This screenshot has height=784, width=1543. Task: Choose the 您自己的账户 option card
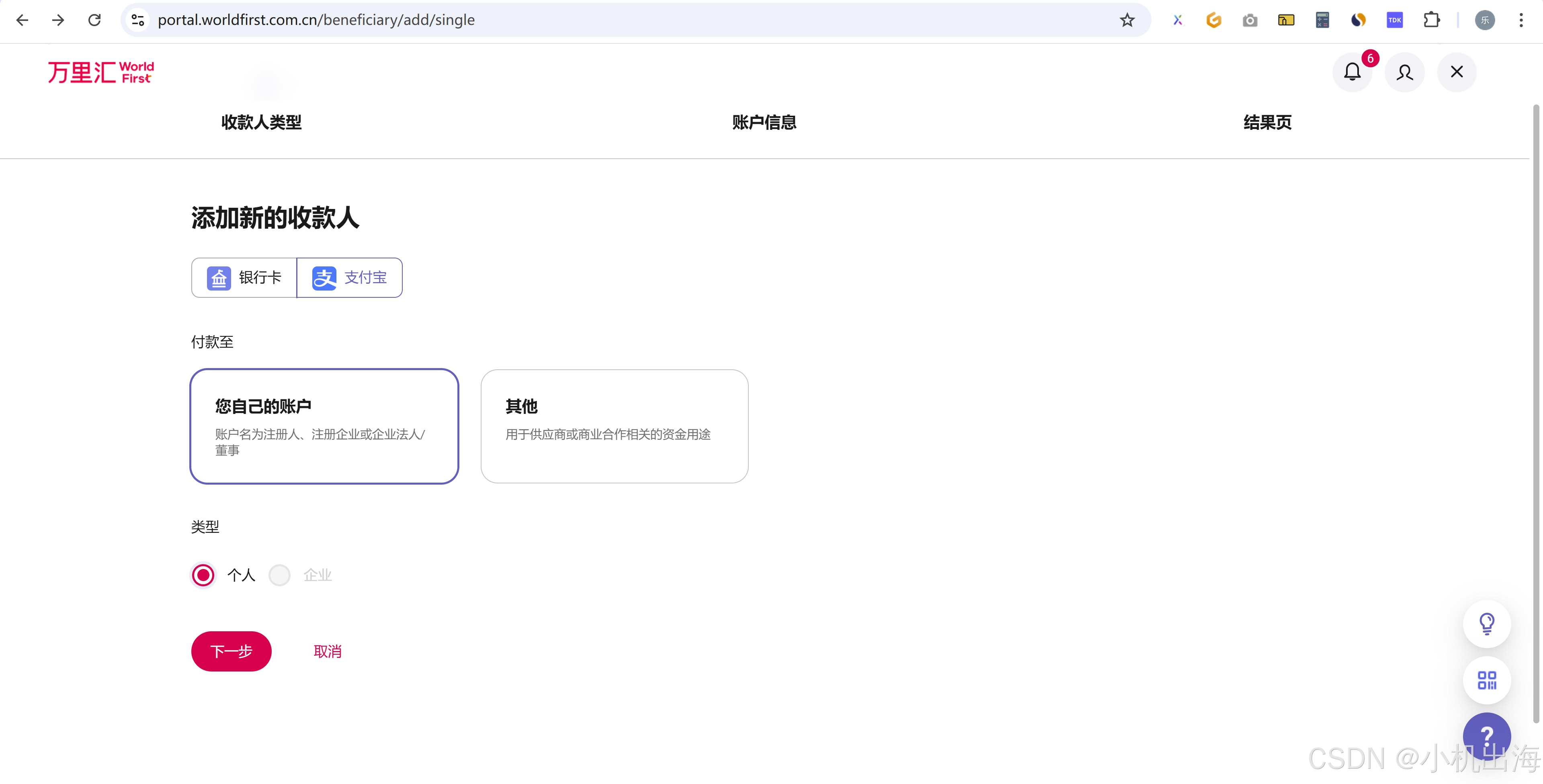[x=324, y=426]
